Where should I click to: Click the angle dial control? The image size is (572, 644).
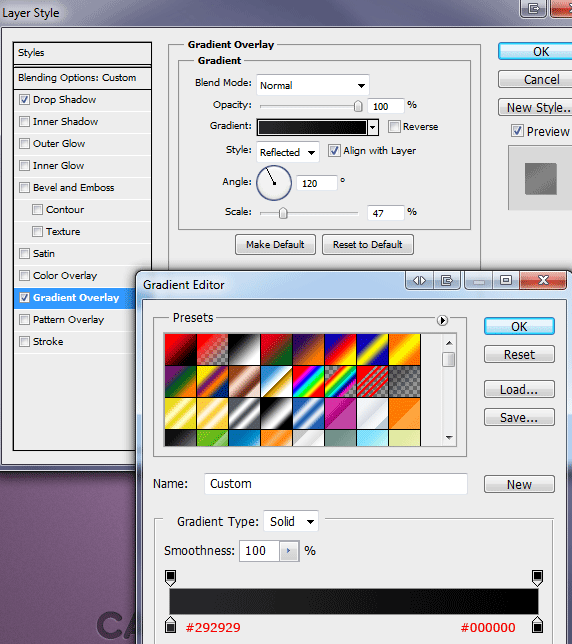(x=274, y=183)
